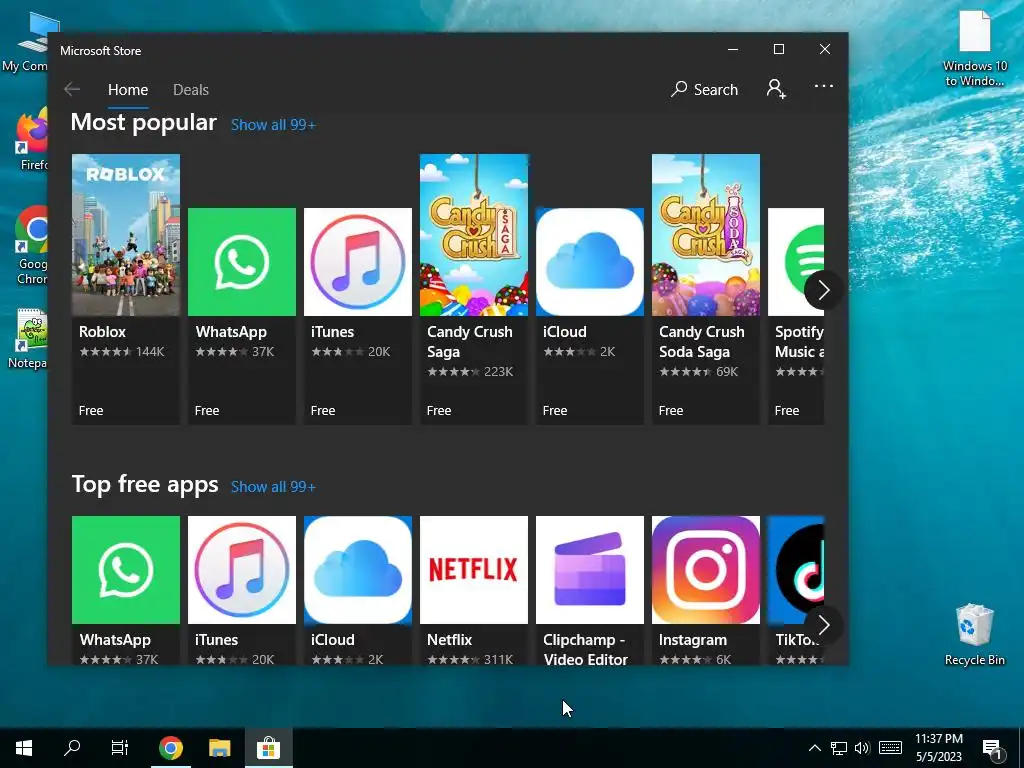Viewport: 1024px width, 768px height.
Task: Open the Candy Crush Soda Saga tile
Action: 706,289
